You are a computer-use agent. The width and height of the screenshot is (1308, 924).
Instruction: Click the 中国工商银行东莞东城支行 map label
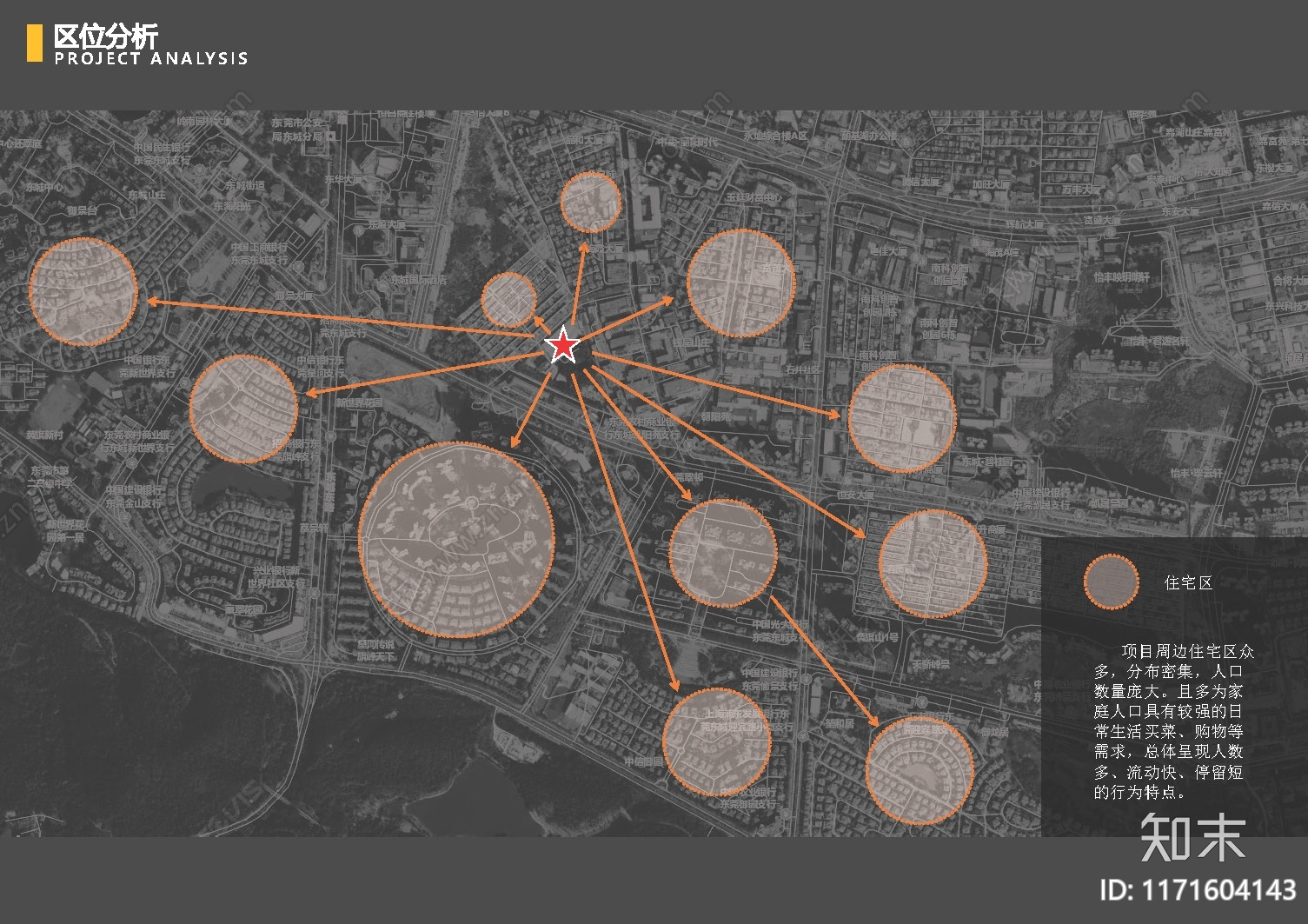(x=259, y=254)
